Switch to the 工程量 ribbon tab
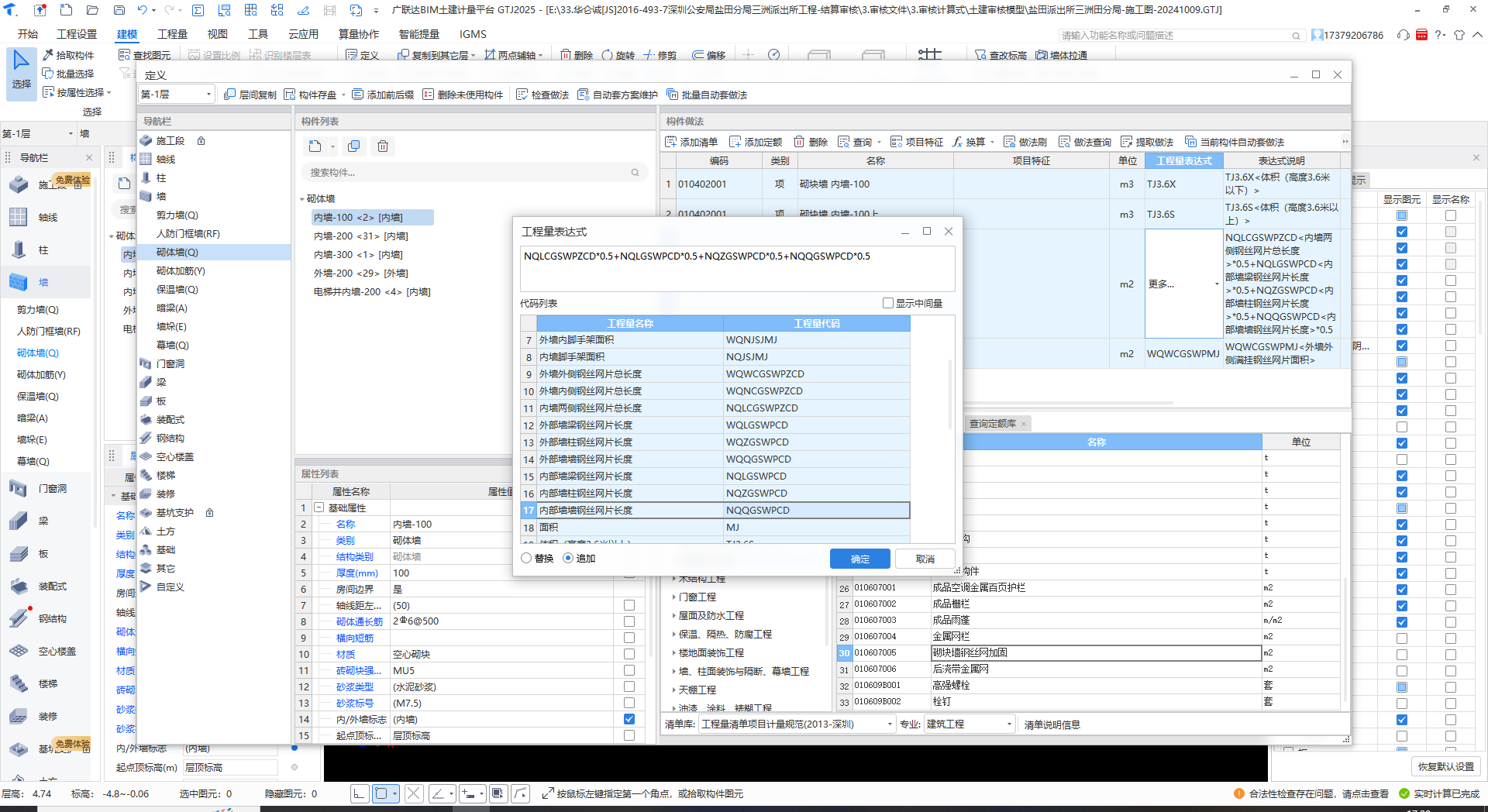 click(172, 34)
